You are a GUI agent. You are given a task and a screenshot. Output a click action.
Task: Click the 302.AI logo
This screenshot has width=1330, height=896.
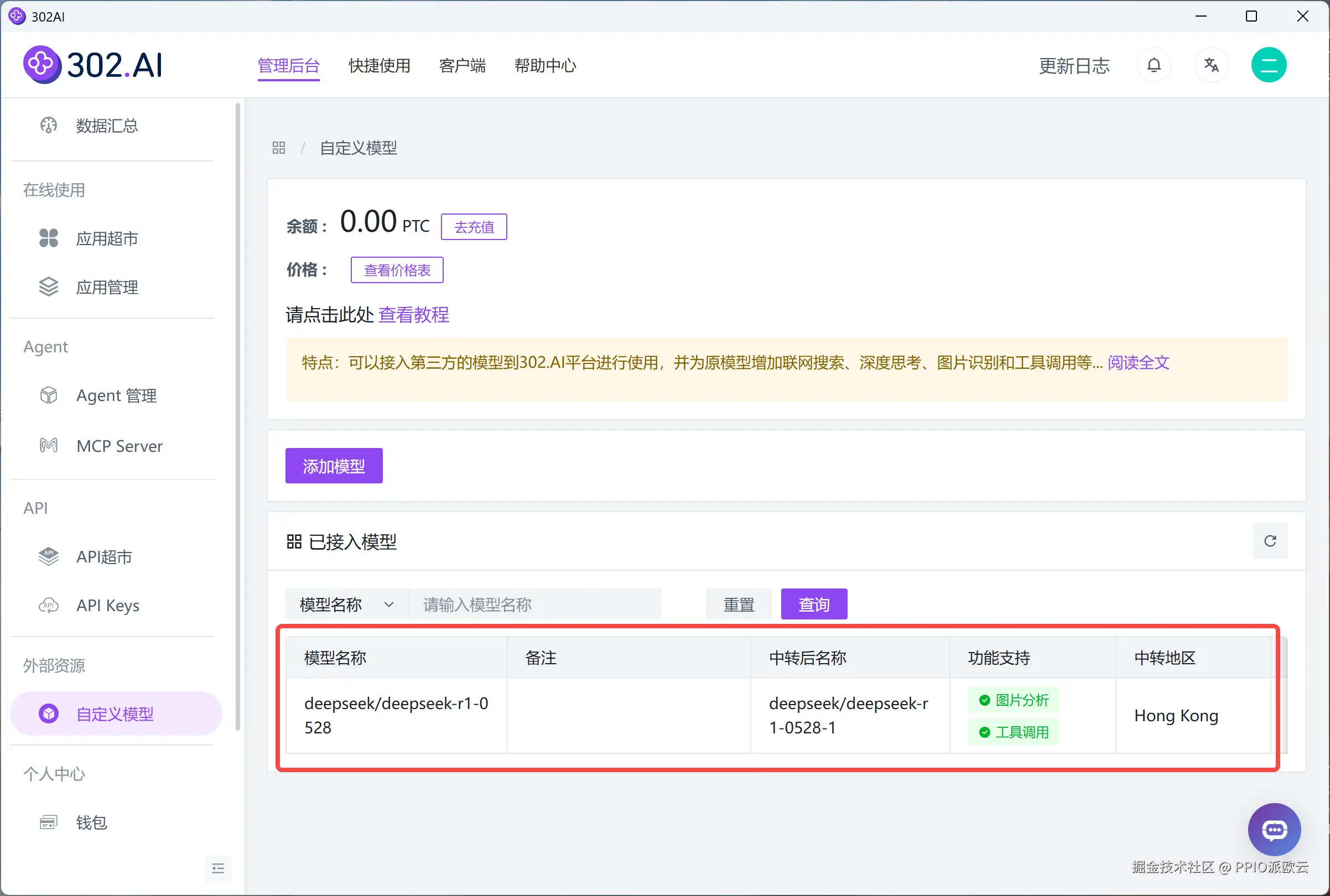93,65
